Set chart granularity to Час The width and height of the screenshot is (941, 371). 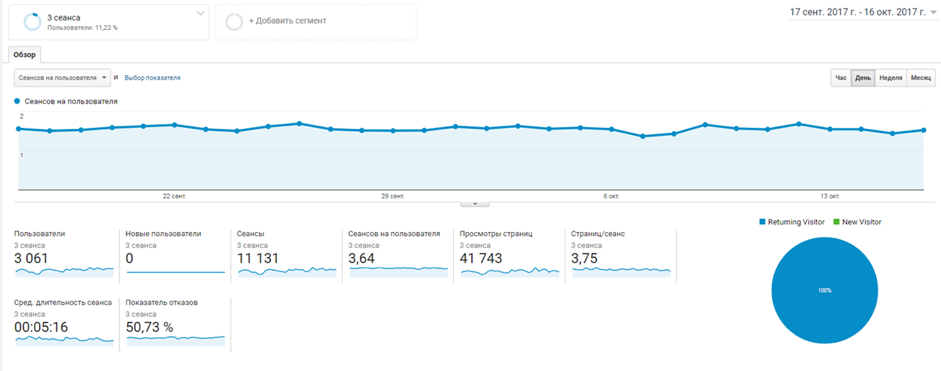tap(841, 78)
